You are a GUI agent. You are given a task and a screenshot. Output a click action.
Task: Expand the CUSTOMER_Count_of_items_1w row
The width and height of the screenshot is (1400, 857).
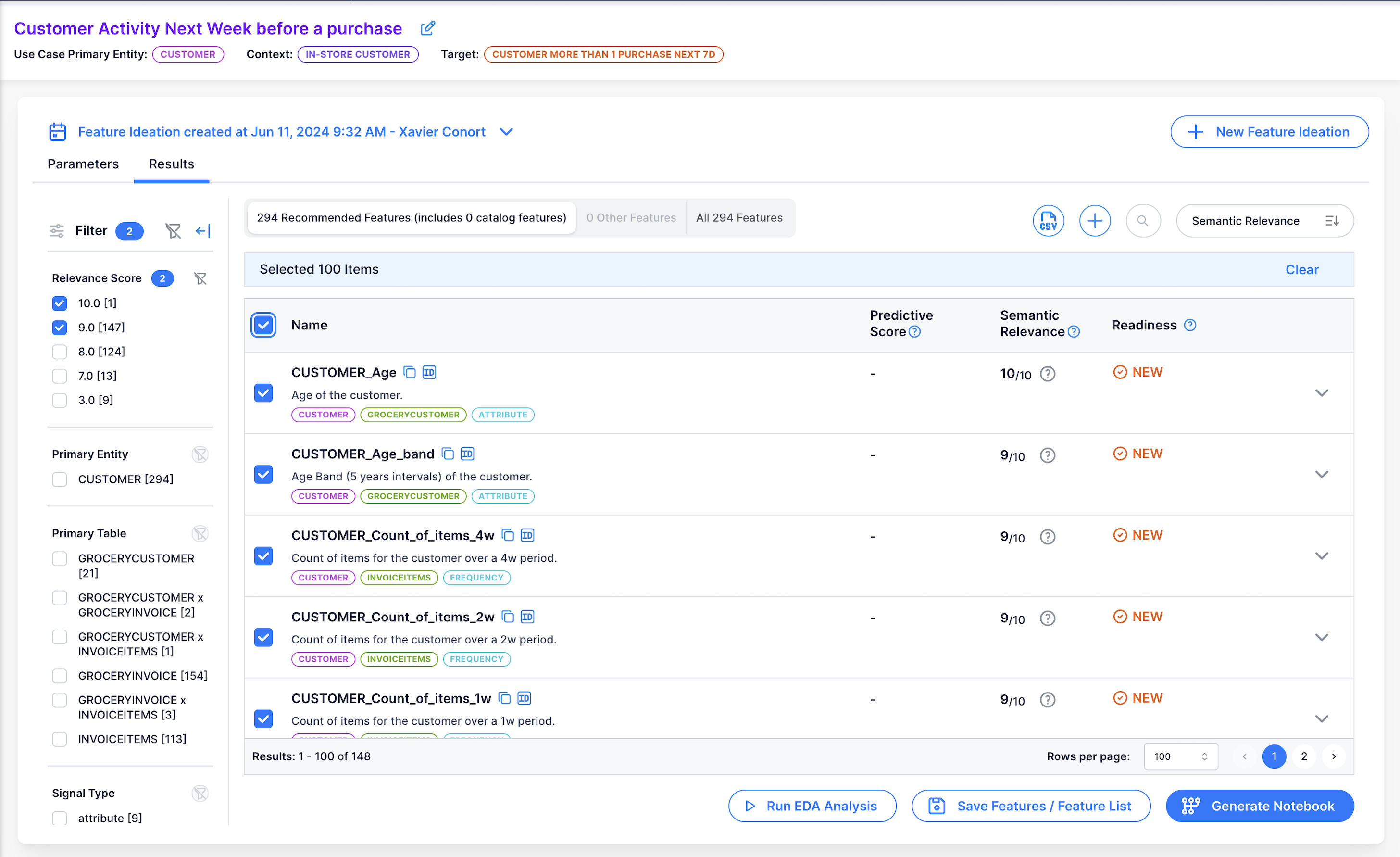click(x=1322, y=718)
